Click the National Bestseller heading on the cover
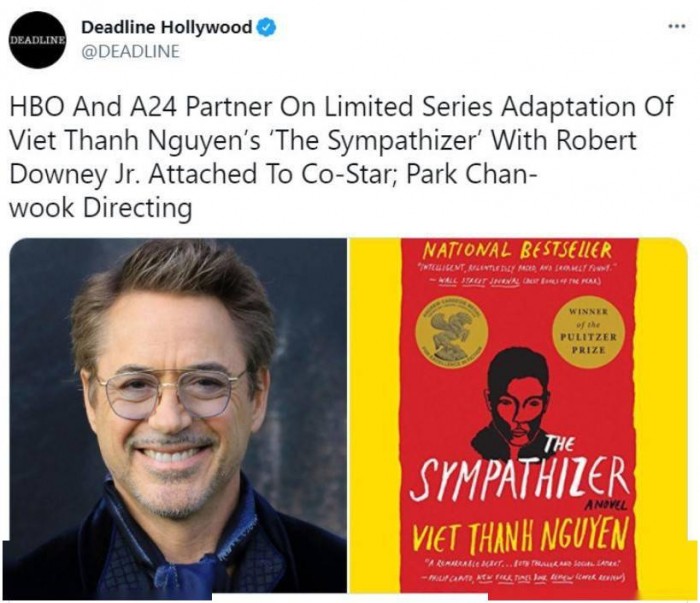Screen dimensions: 700x603 click(x=517, y=250)
